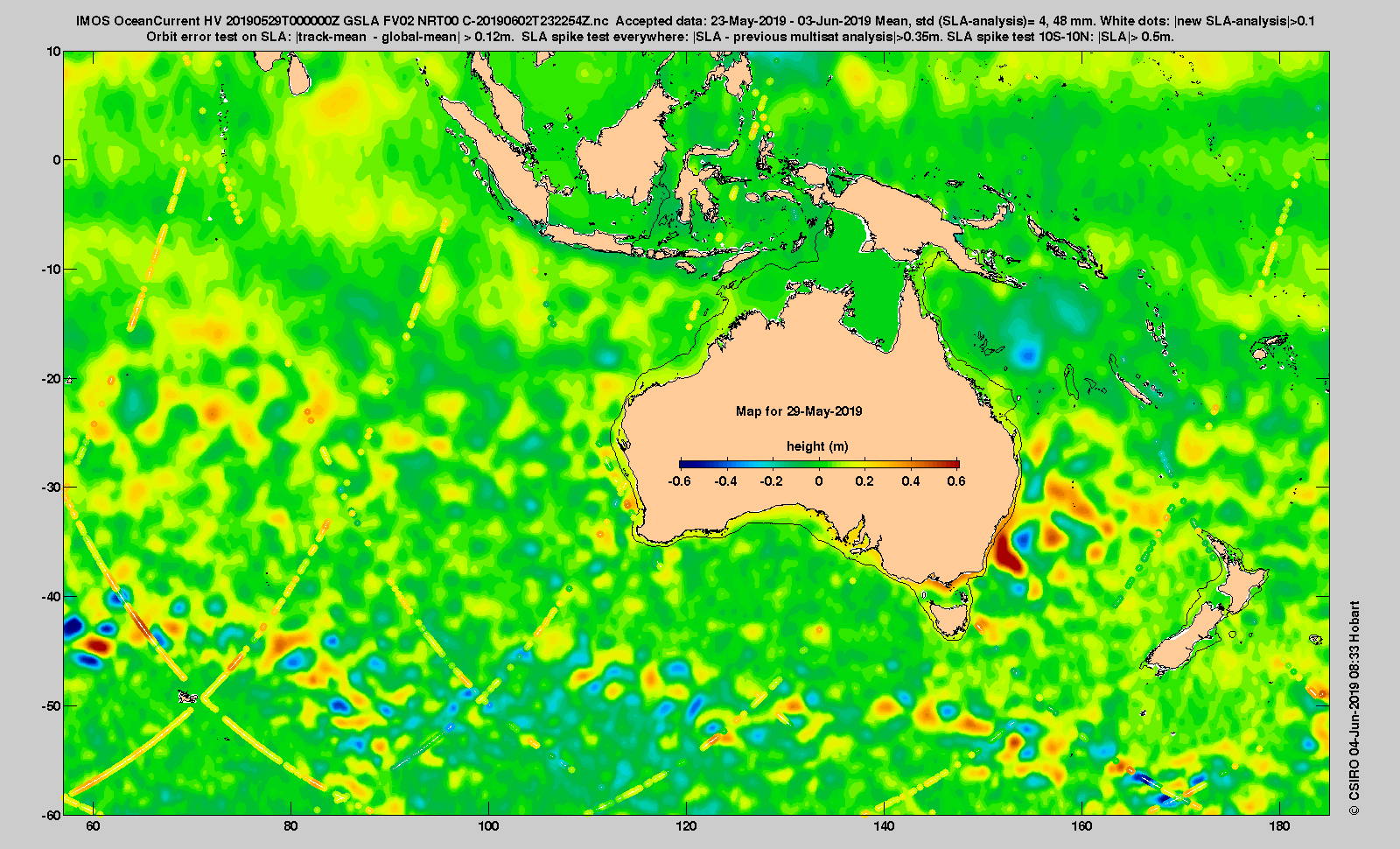Click the height colorbar gradient strip

pos(819,464)
